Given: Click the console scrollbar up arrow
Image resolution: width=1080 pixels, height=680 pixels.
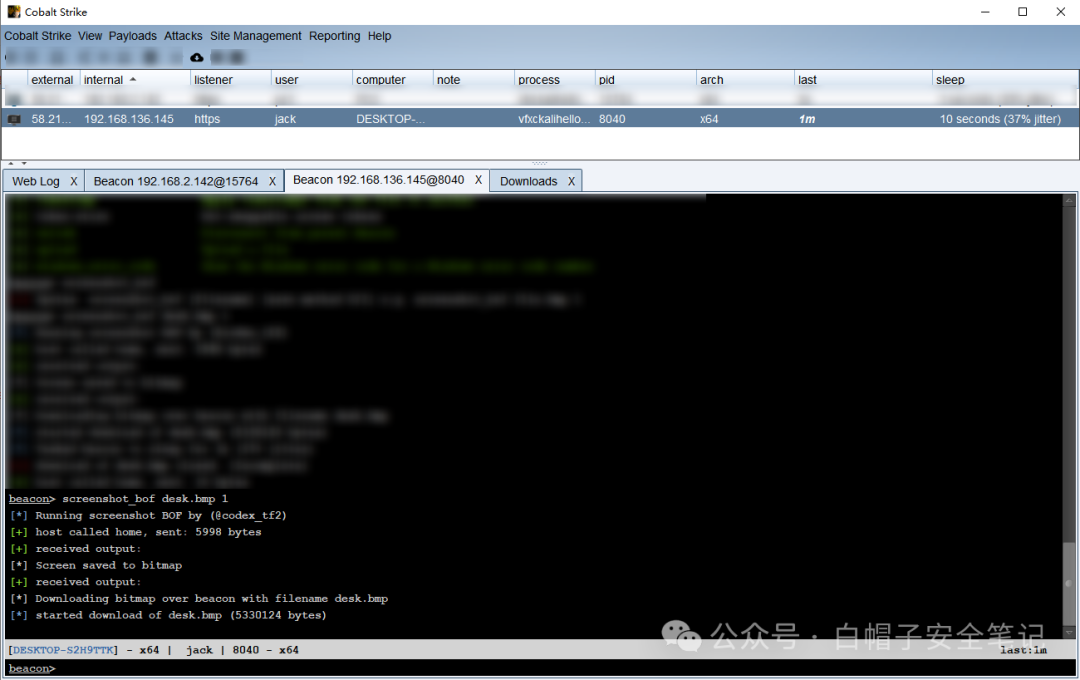Looking at the screenshot, I should [1069, 200].
